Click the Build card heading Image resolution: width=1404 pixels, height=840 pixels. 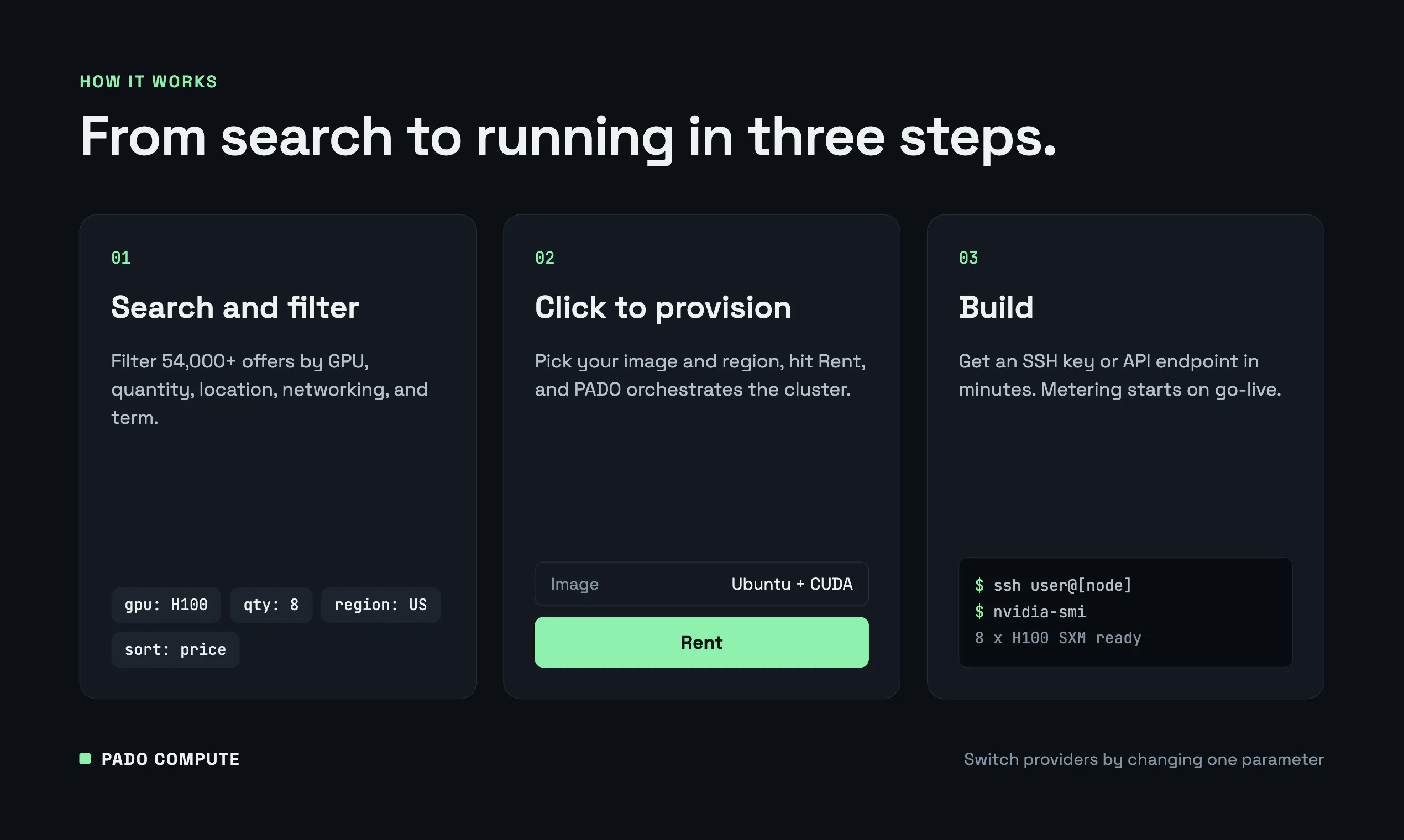(996, 307)
